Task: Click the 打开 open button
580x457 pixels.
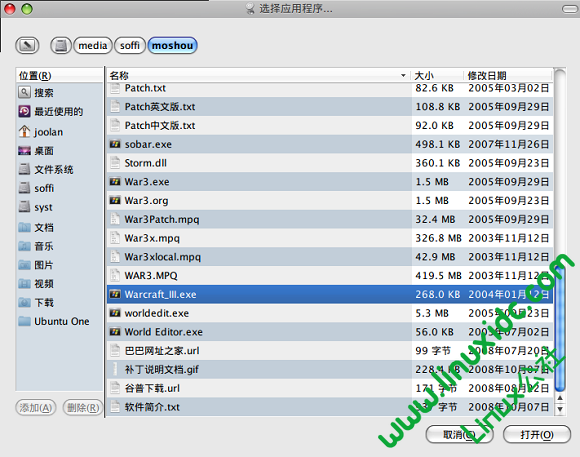Action: [x=537, y=434]
